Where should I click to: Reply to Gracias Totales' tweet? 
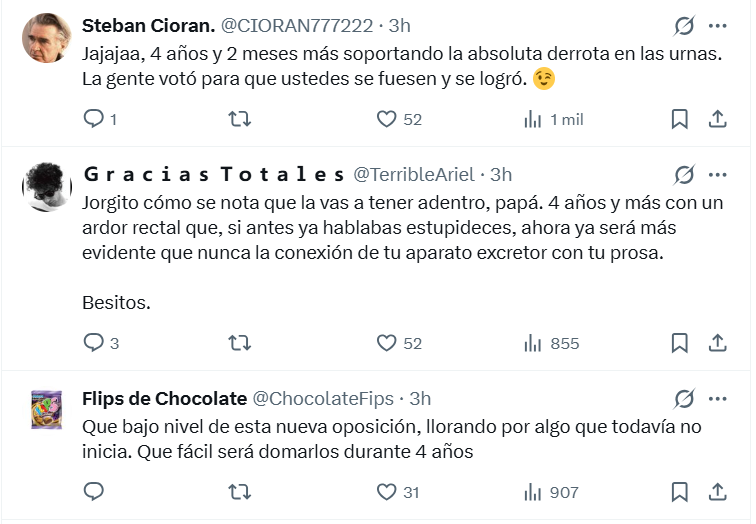pyautogui.click(x=94, y=343)
